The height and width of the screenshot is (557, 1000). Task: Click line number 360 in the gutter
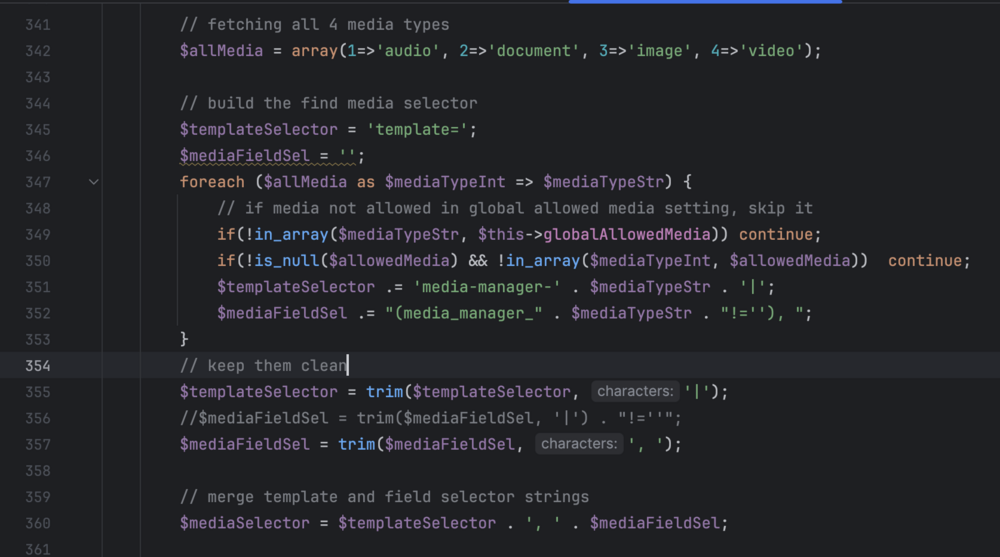tap(37, 523)
